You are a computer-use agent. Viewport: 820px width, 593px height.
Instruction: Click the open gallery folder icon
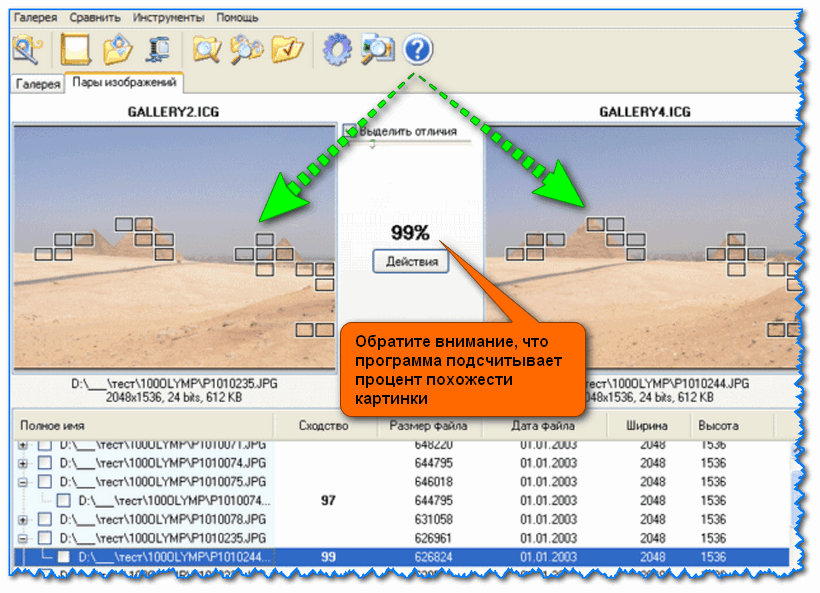[x=117, y=49]
